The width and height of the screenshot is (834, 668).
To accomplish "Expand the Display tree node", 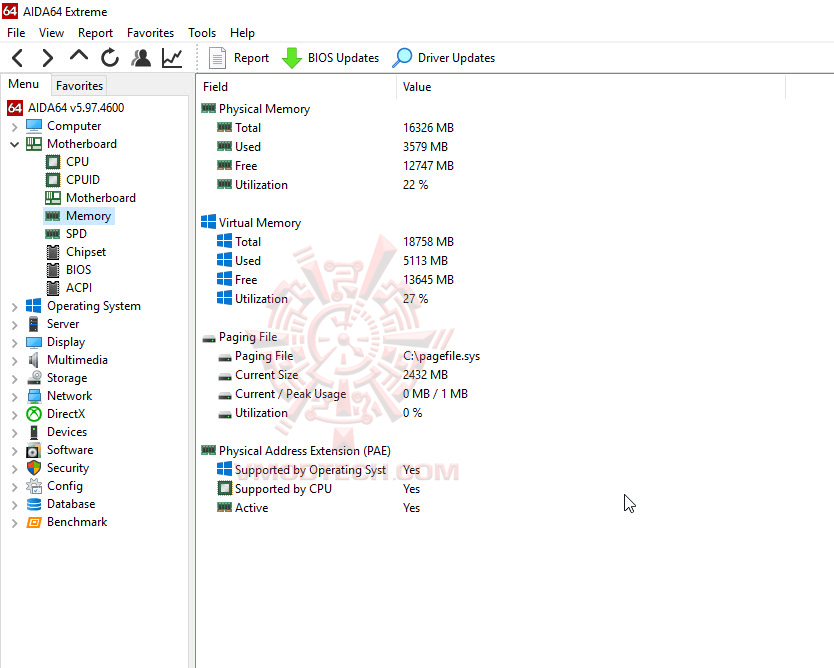I will tap(14, 343).
